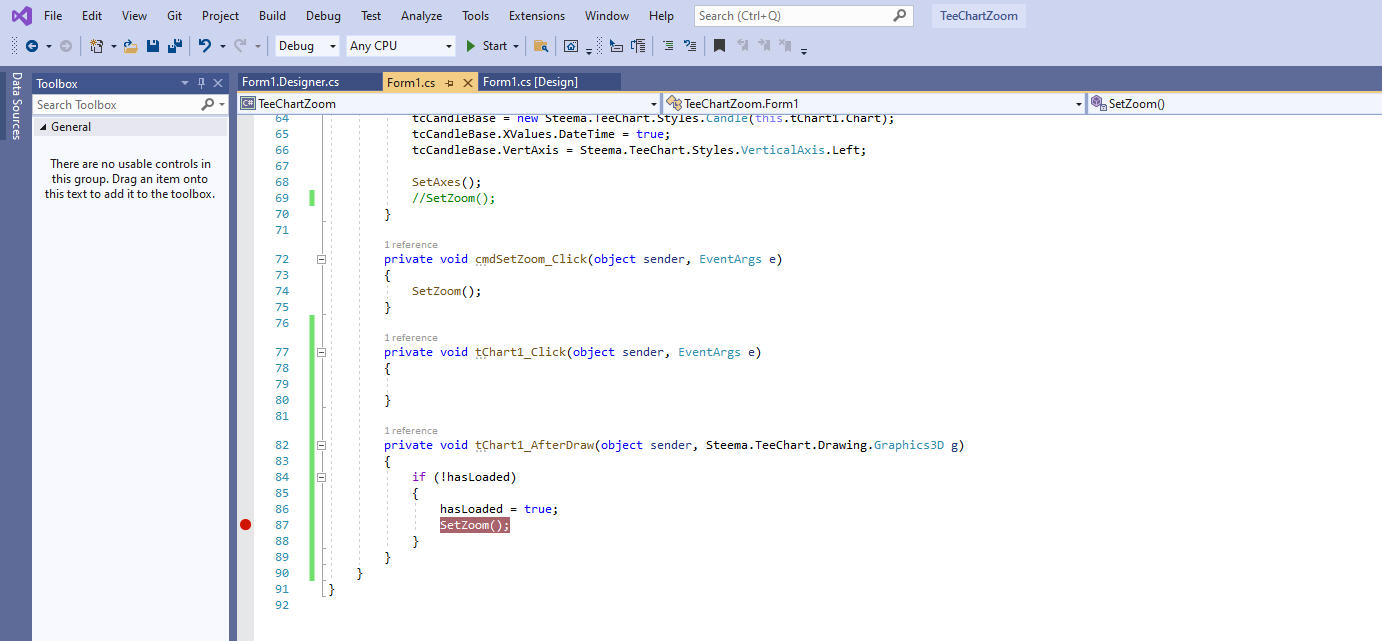Click the pin icon on Form1.cs tab
This screenshot has width=1382, height=641.
[450, 82]
